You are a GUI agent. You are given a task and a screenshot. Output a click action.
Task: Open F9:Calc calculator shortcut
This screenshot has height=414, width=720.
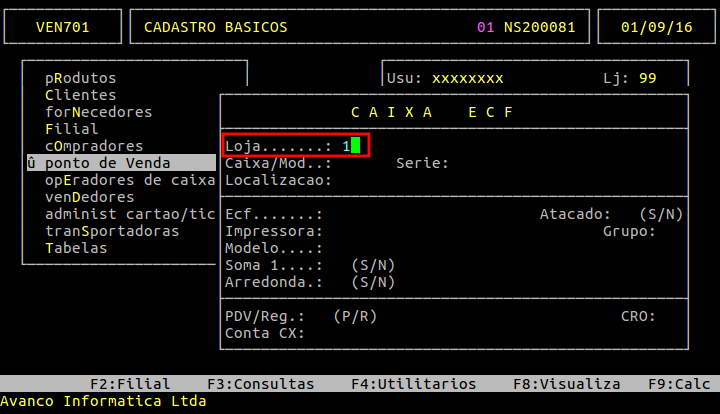click(x=679, y=384)
